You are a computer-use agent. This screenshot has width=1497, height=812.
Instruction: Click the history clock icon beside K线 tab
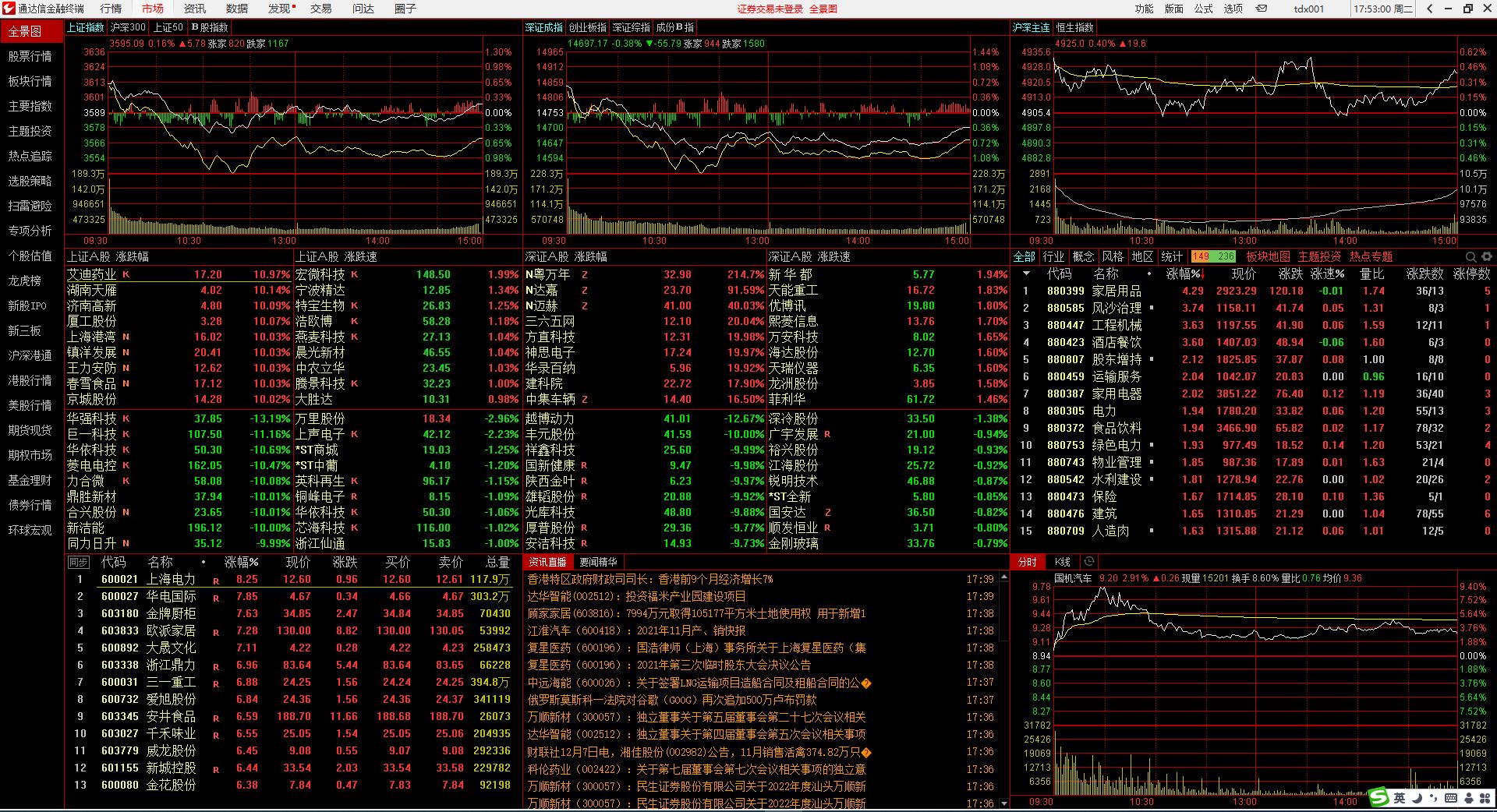coord(1089,561)
